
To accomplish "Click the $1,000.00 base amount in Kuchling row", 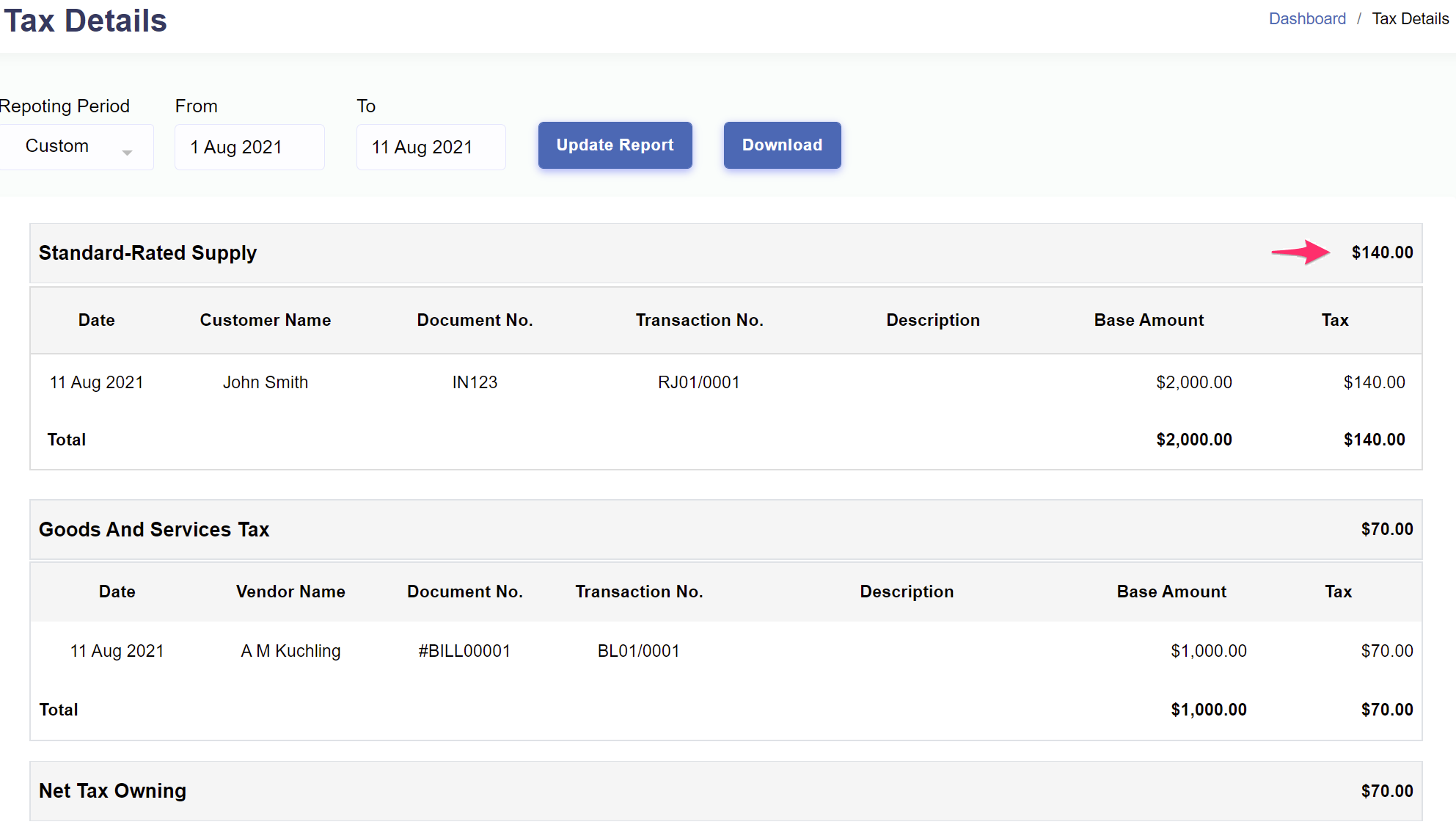I will click(1209, 651).
